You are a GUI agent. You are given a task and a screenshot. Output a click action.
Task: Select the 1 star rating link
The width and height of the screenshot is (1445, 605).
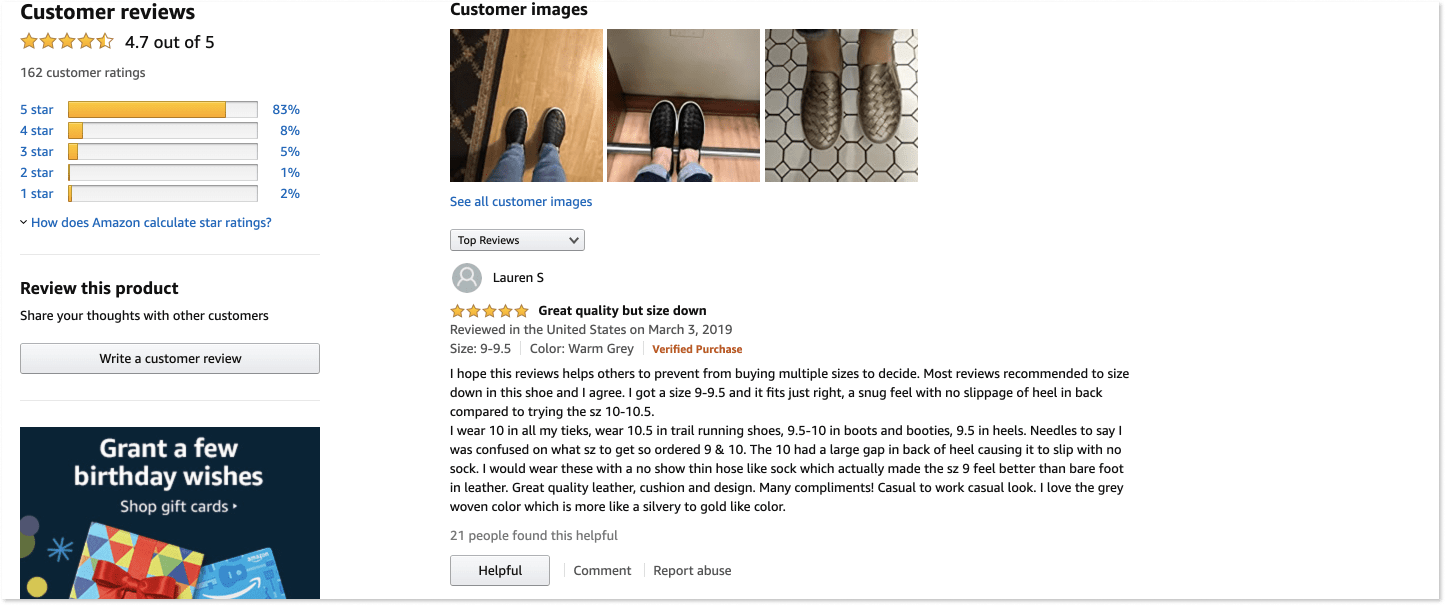(x=37, y=194)
